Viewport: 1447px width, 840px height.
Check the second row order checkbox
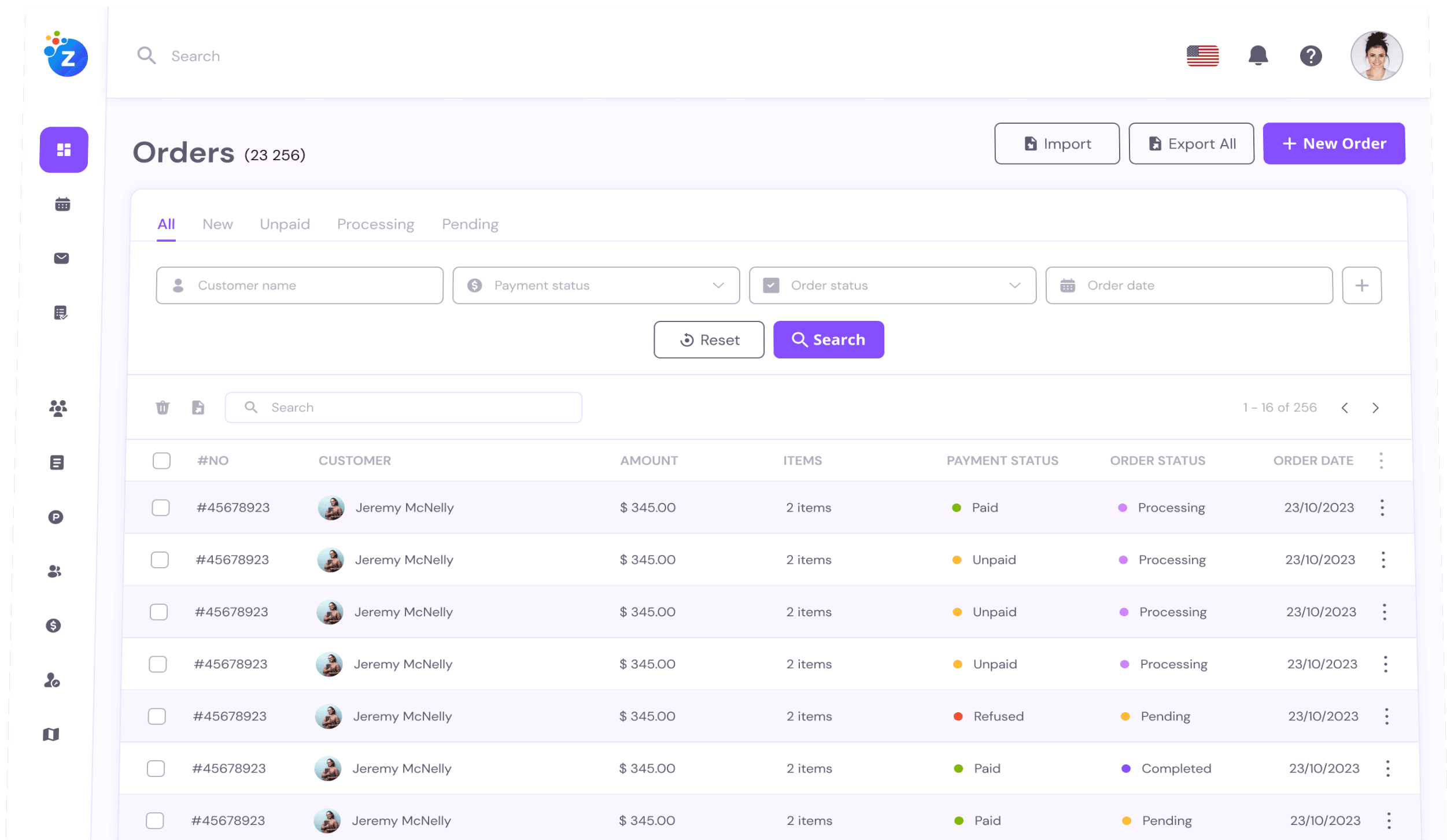(x=160, y=560)
